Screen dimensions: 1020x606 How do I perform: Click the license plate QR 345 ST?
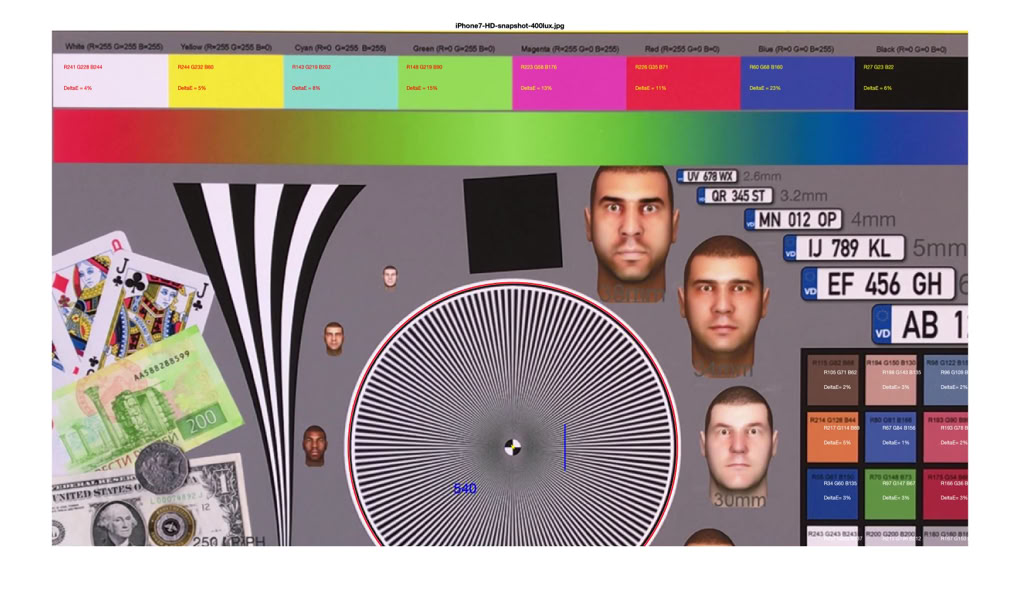[x=735, y=196]
